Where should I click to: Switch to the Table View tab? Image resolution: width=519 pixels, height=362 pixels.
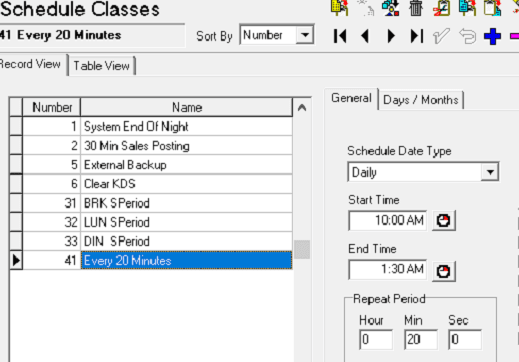pyautogui.click(x=101, y=66)
